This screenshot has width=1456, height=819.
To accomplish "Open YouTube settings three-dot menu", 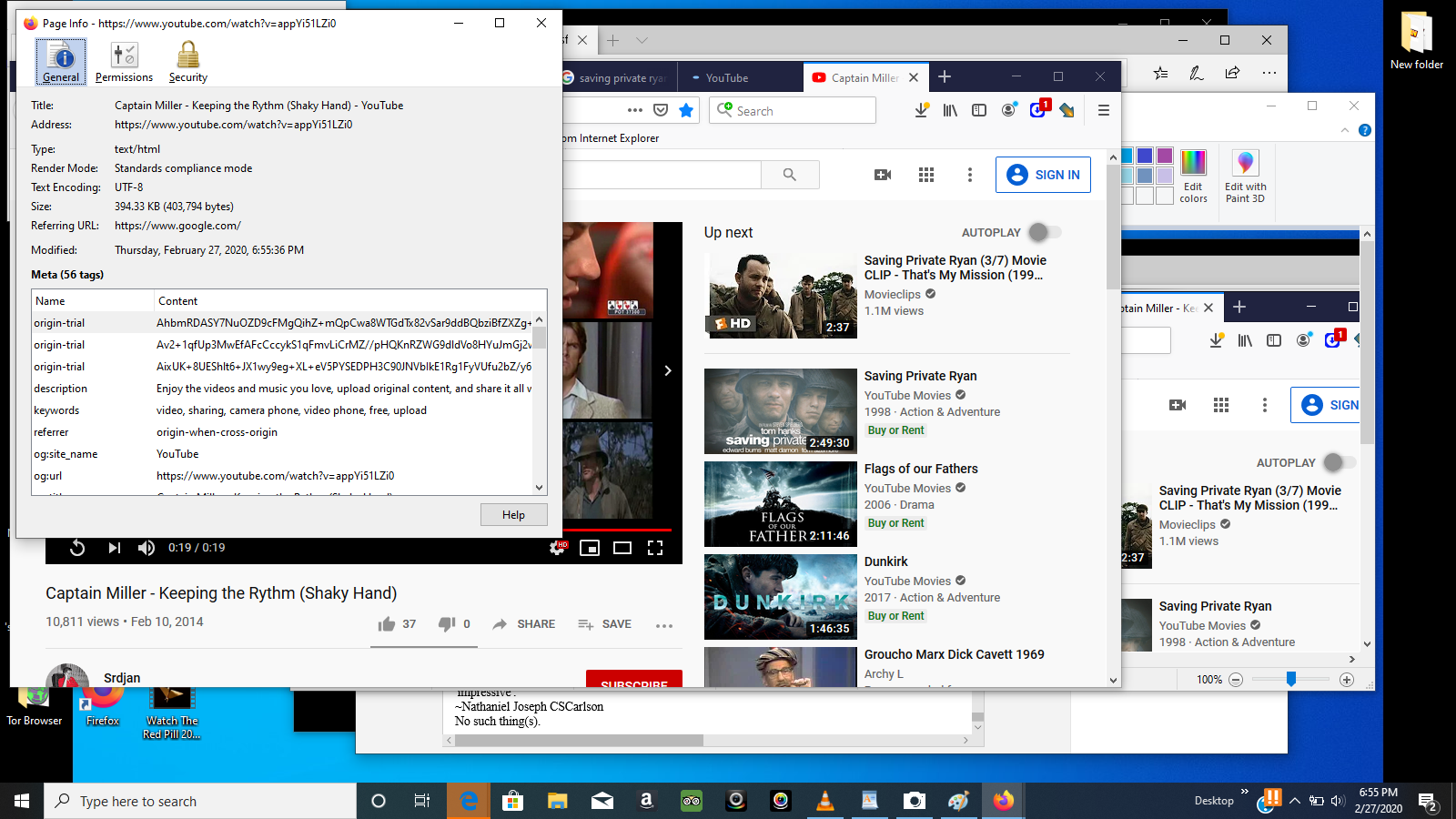I will click(x=970, y=175).
